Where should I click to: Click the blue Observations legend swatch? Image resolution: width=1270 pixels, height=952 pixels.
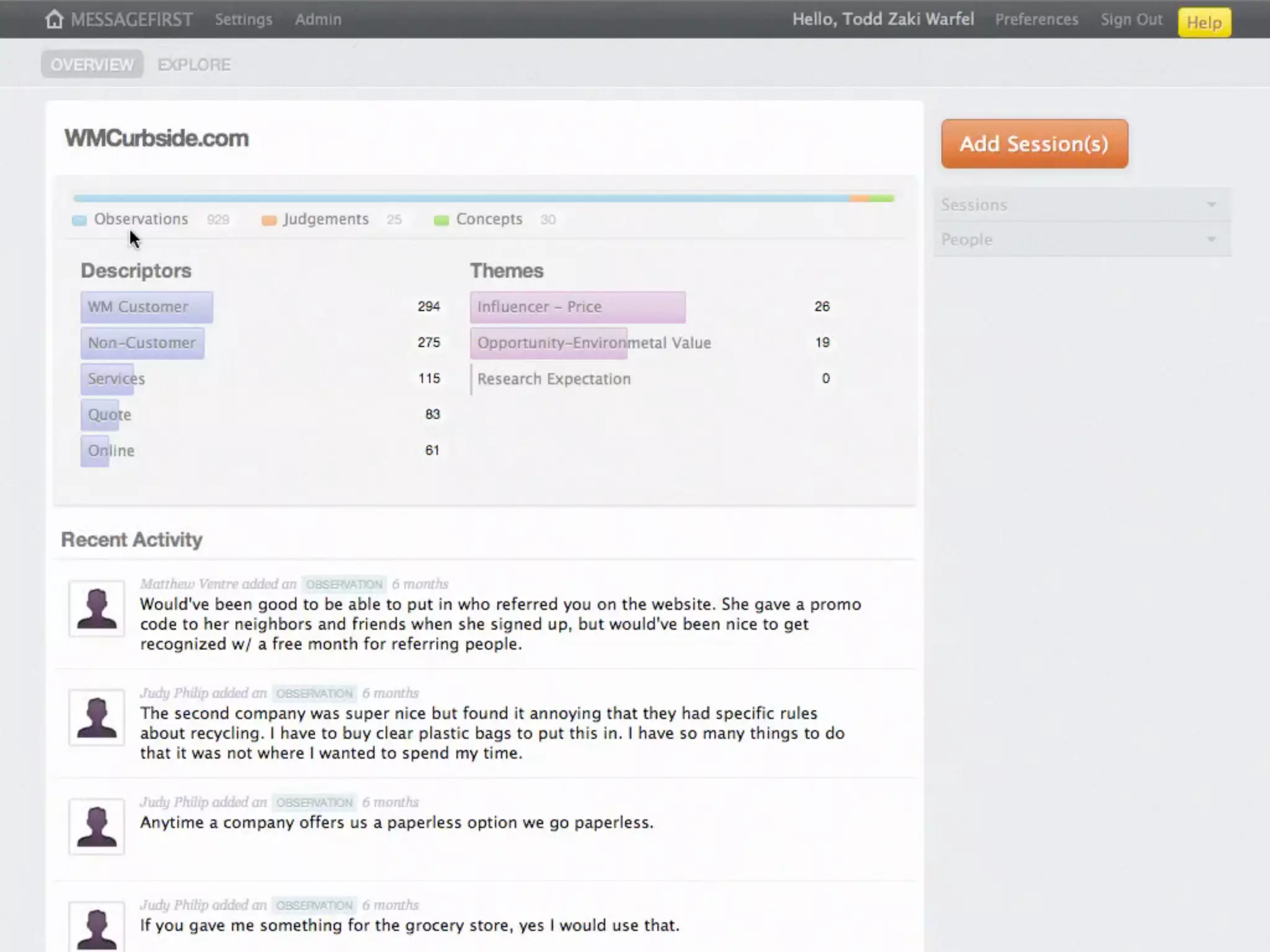(79, 220)
